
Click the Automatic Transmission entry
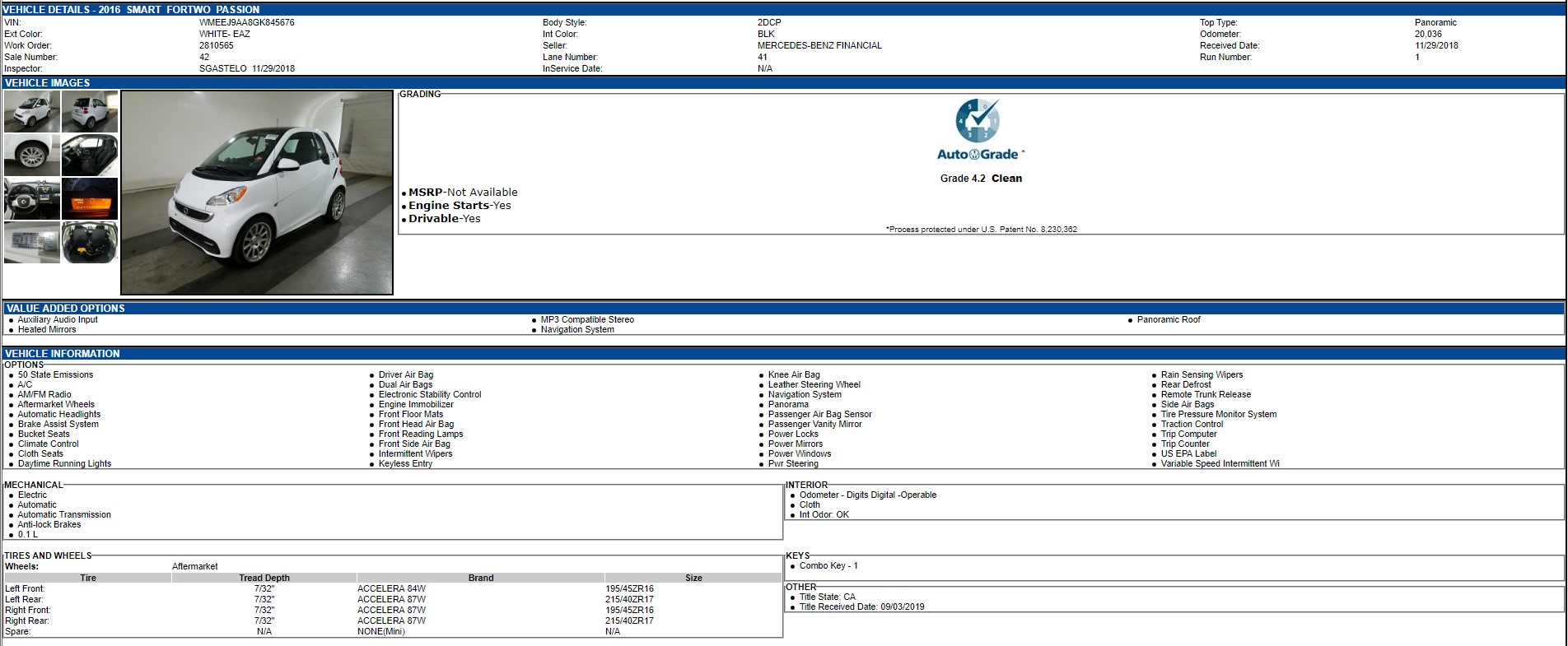pyautogui.click(x=64, y=514)
